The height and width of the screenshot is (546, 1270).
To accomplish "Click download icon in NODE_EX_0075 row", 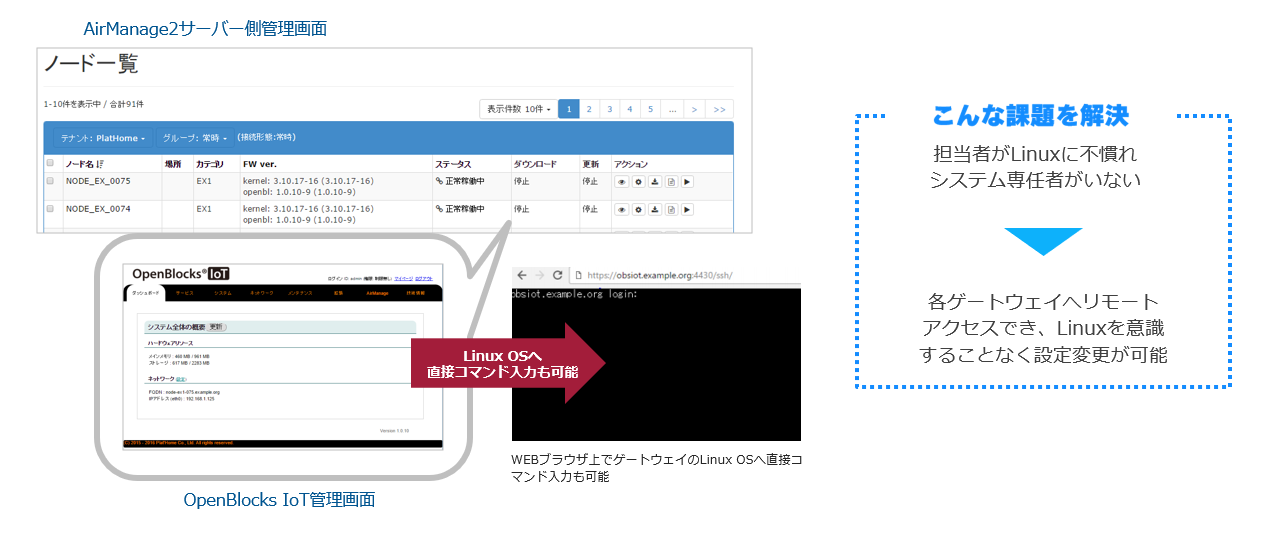I will click(654, 182).
